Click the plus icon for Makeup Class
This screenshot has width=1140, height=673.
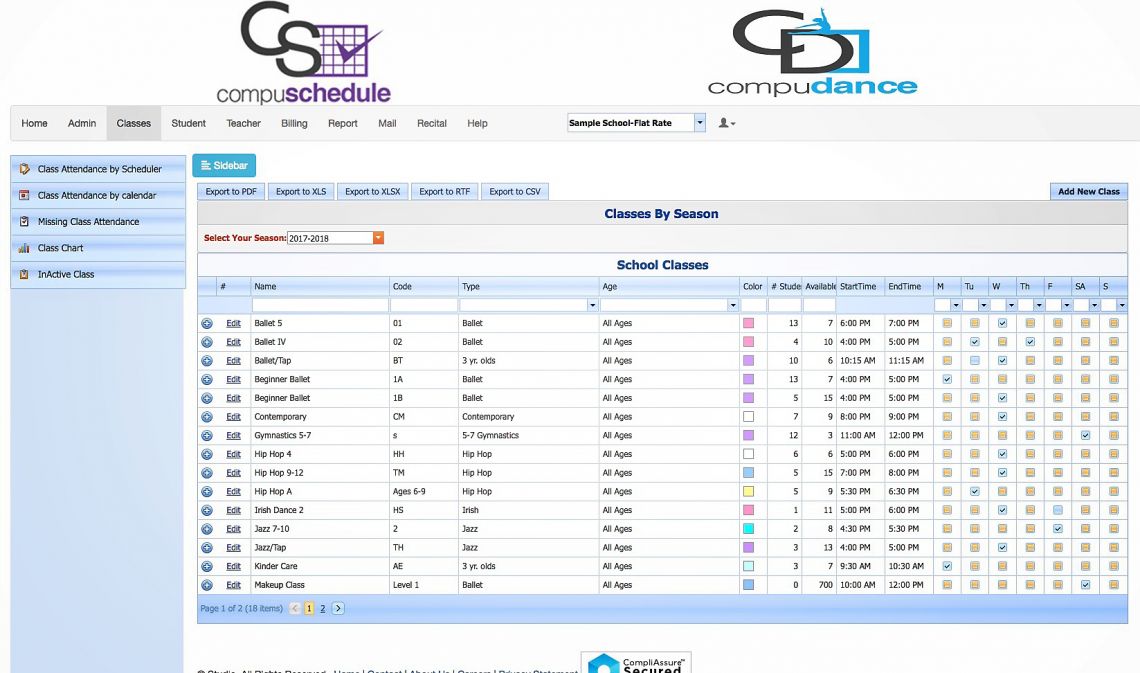207,585
